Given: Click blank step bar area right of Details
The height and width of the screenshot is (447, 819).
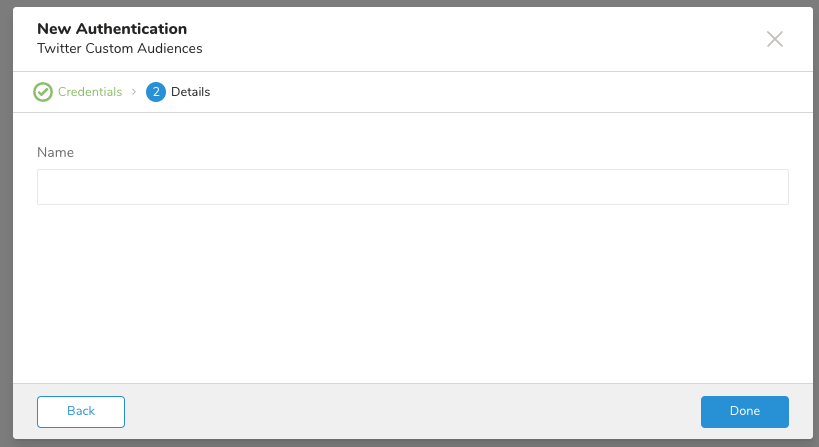Looking at the screenshot, I should [x=500, y=92].
